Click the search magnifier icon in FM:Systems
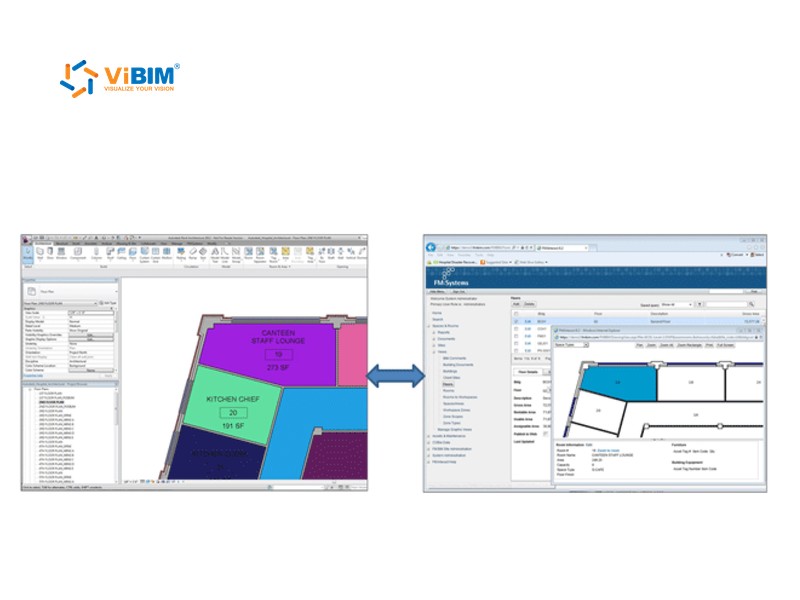The height and width of the screenshot is (600, 800). [x=751, y=304]
